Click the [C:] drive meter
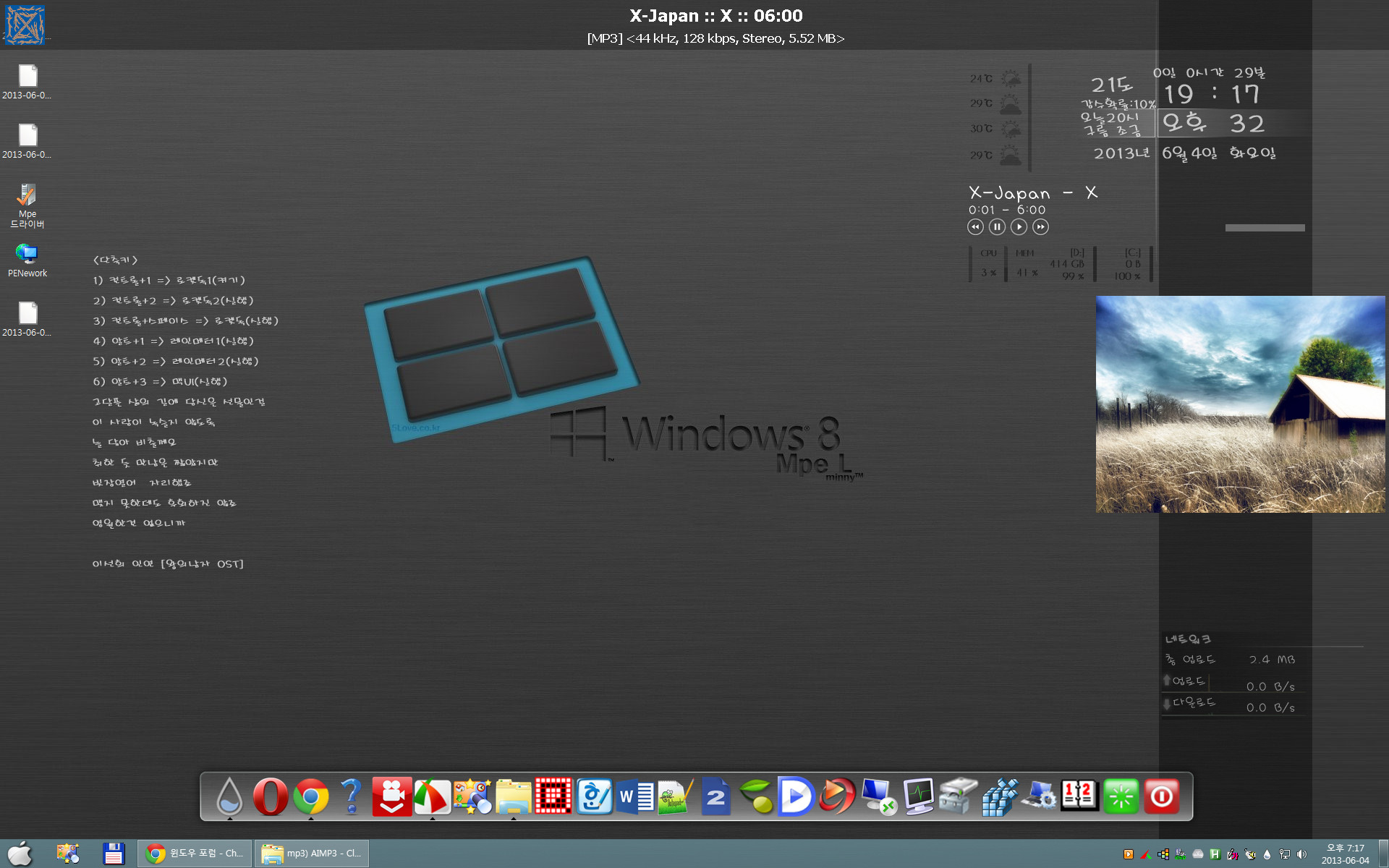The height and width of the screenshot is (868, 1389). [1127, 264]
